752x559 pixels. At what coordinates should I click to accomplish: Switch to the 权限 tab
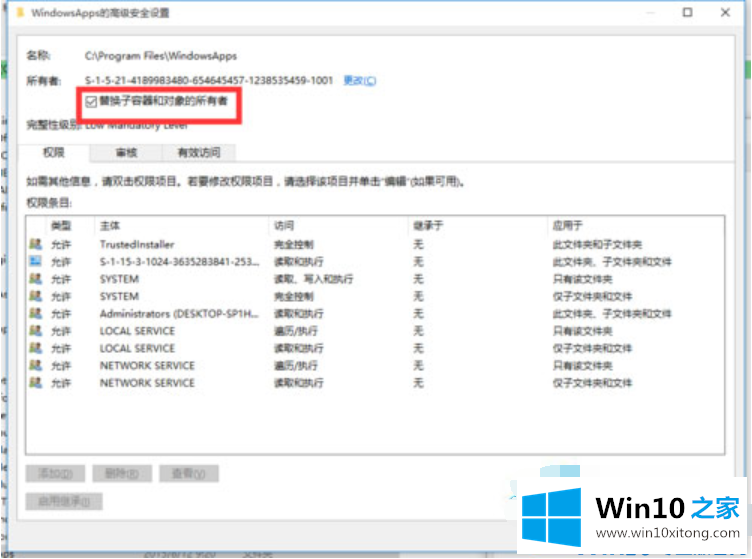click(53, 152)
